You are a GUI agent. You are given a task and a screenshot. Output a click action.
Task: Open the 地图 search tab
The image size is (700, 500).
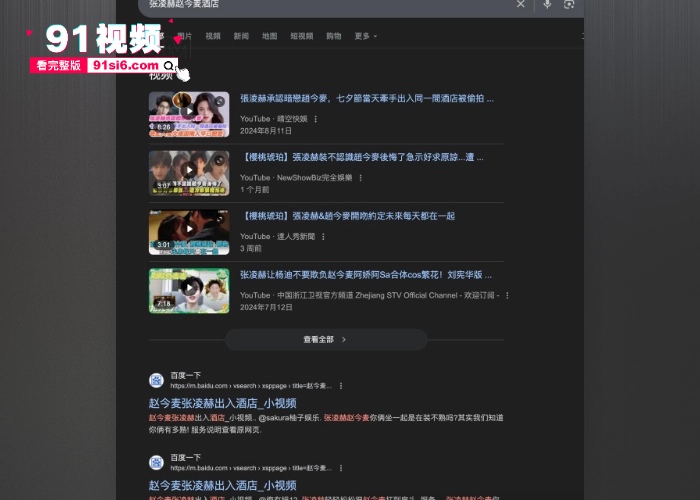click(x=270, y=36)
